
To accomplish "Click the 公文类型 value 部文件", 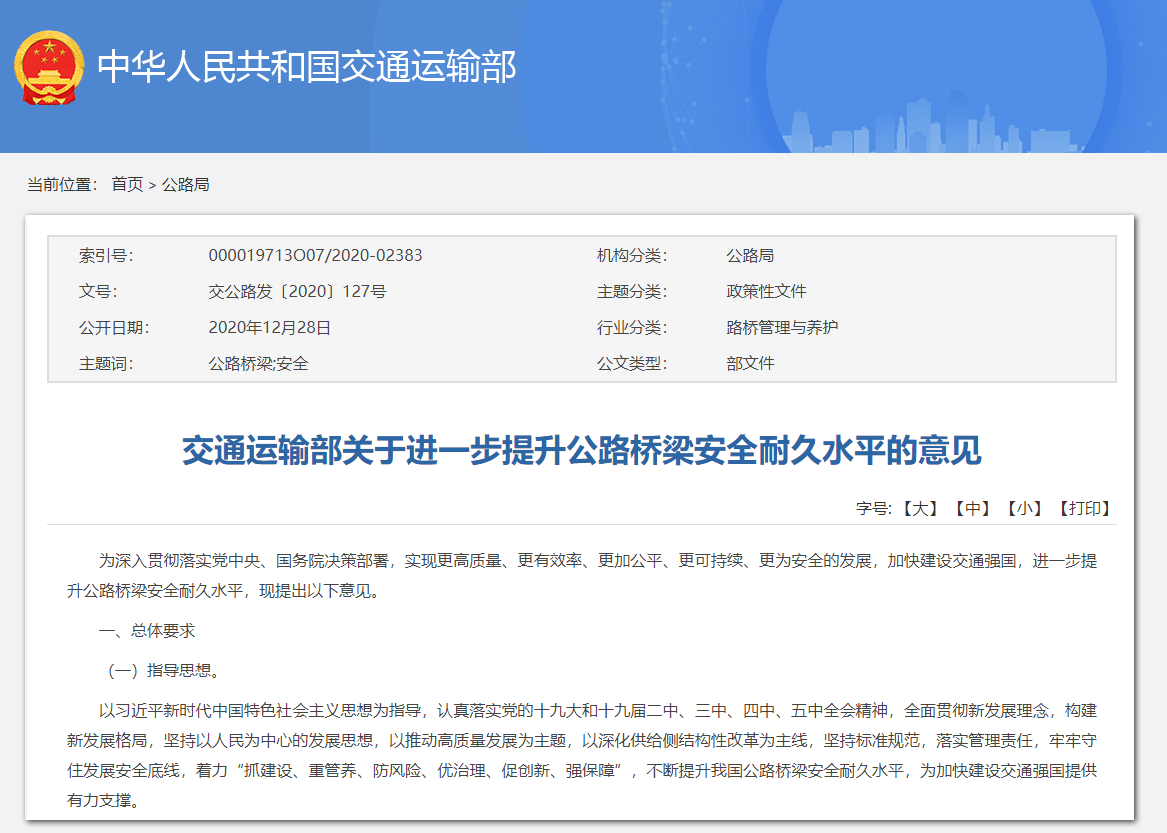I will pyautogui.click(x=753, y=363).
